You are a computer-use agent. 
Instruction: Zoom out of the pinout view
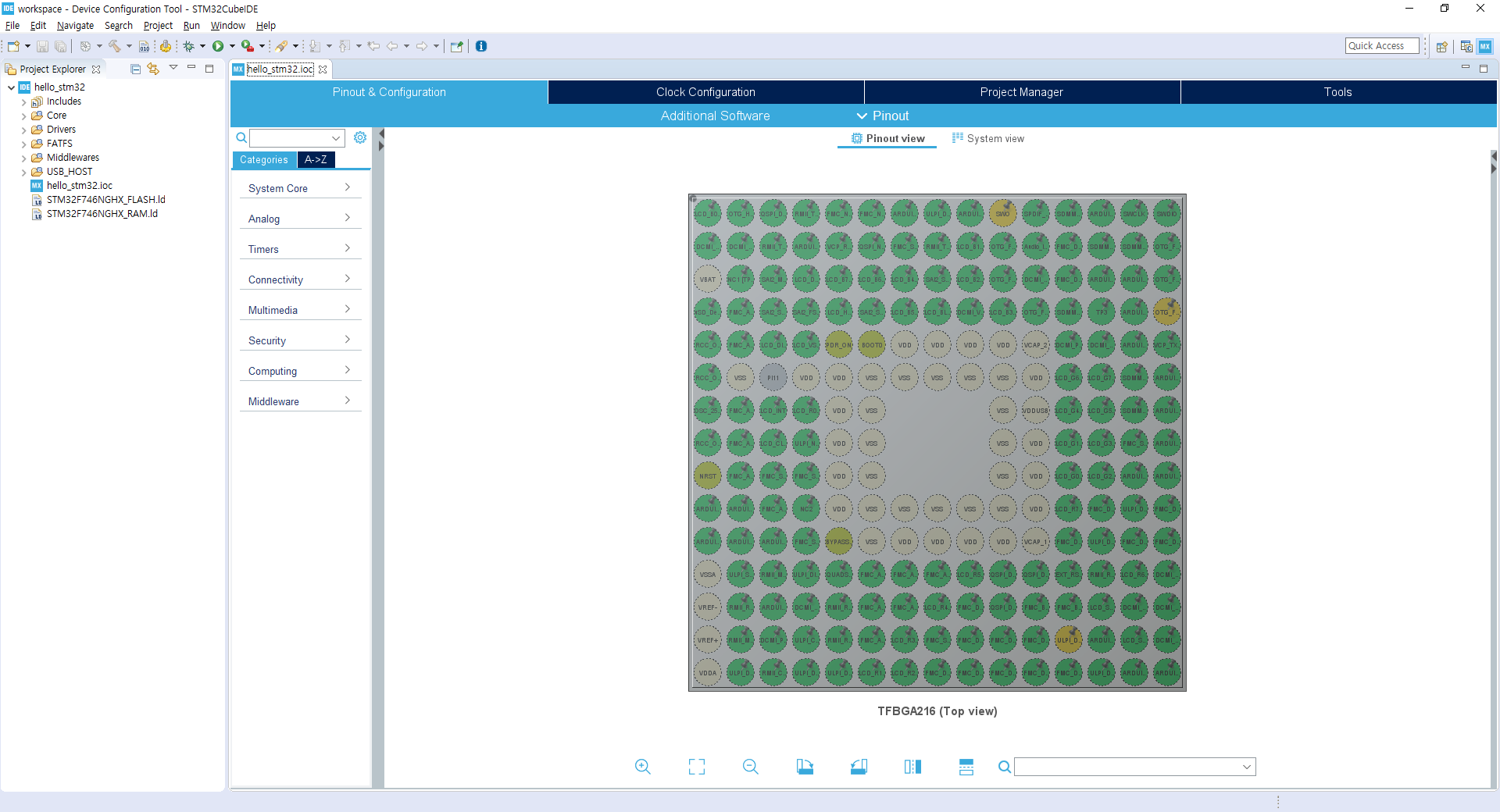[x=750, y=767]
